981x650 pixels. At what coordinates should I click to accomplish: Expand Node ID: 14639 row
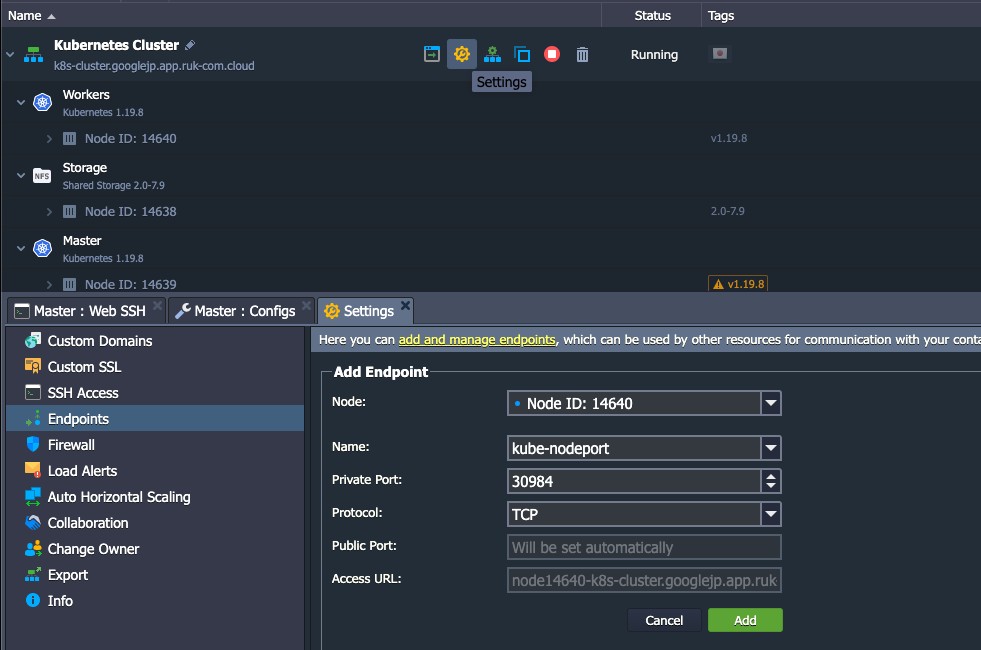click(x=49, y=285)
